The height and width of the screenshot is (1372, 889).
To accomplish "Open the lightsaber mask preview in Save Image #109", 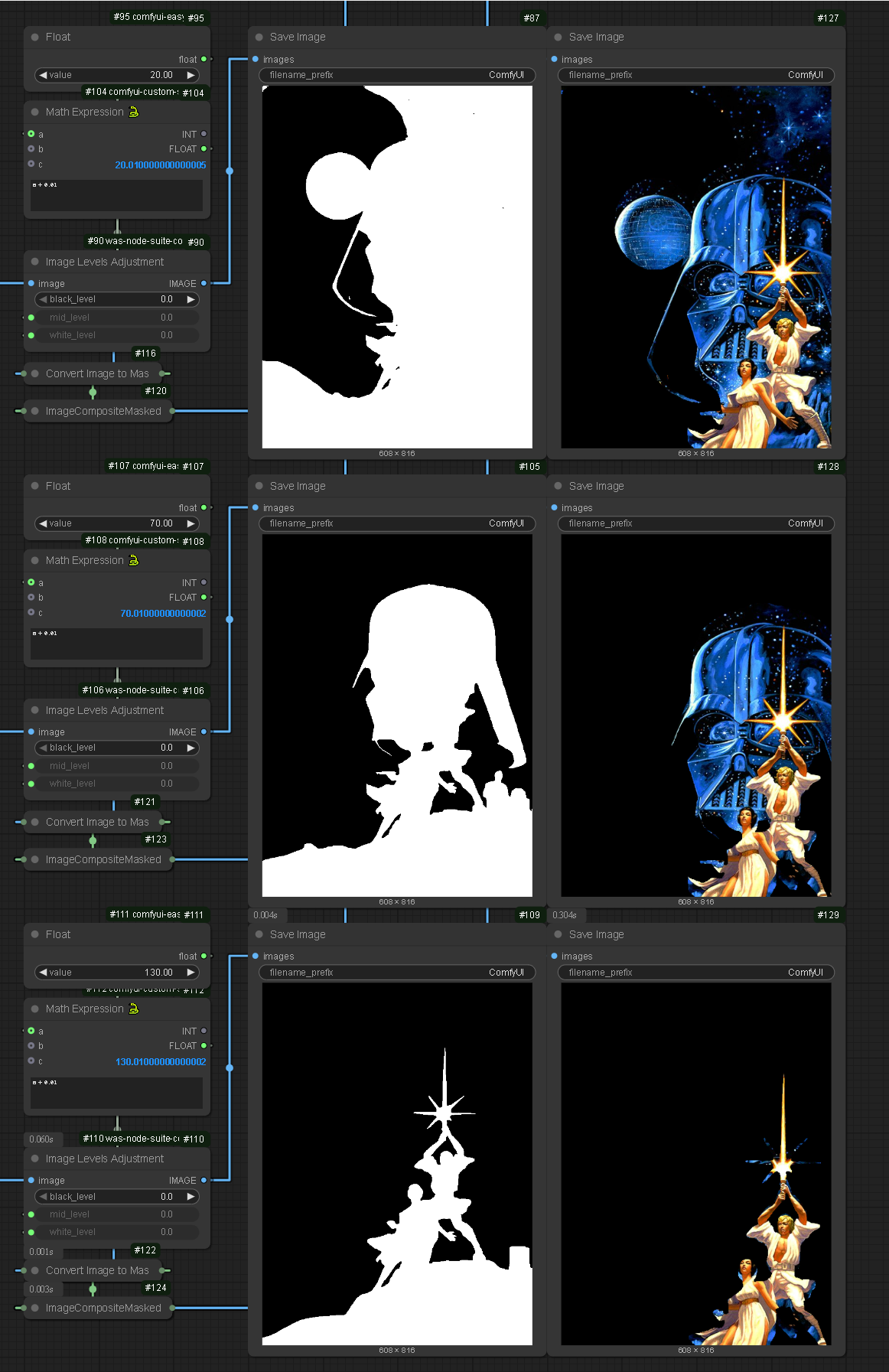I will (x=397, y=1164).
